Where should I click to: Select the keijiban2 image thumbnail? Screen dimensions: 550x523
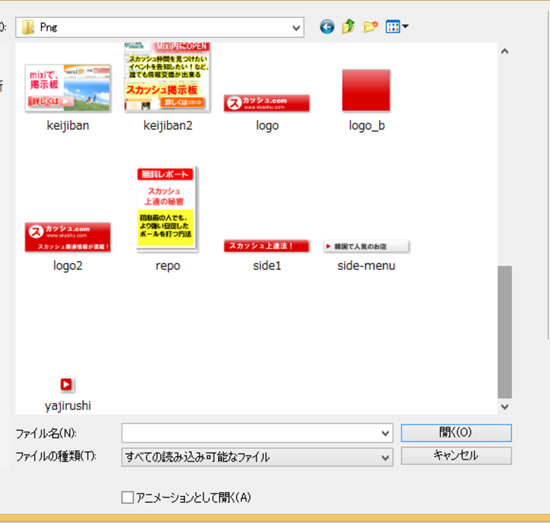click(167, 77)
